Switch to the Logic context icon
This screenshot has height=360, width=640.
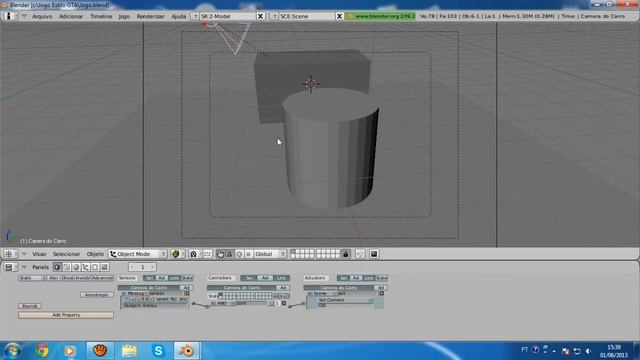[57, 267]
